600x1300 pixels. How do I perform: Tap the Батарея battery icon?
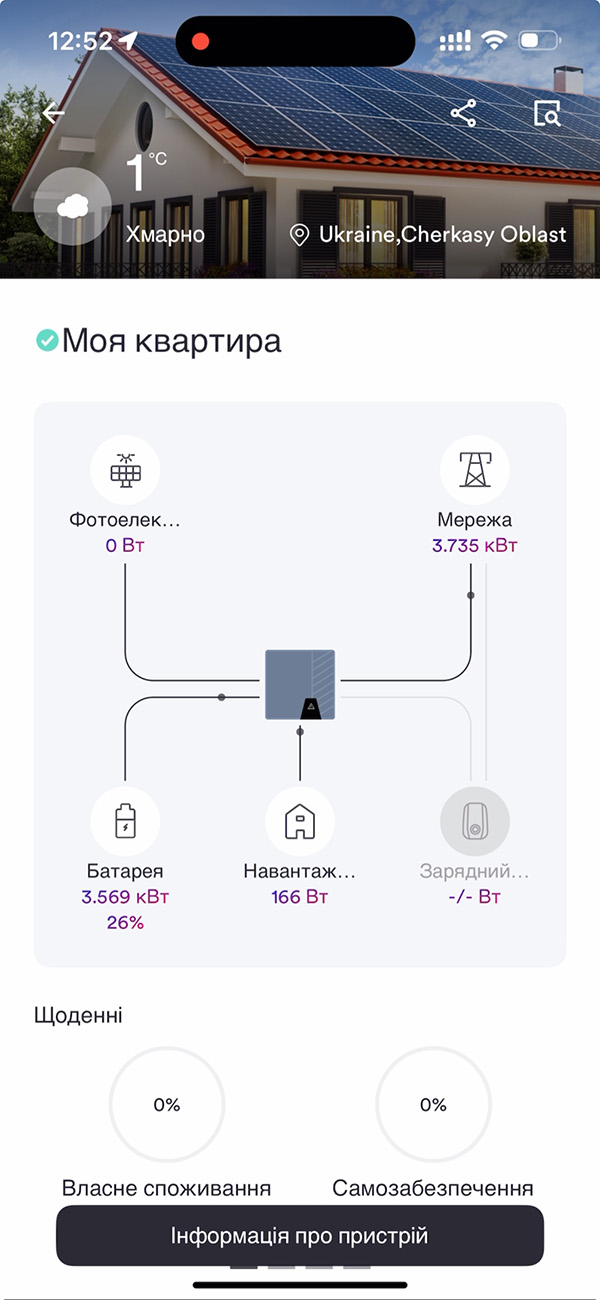(x=125, y=819)
